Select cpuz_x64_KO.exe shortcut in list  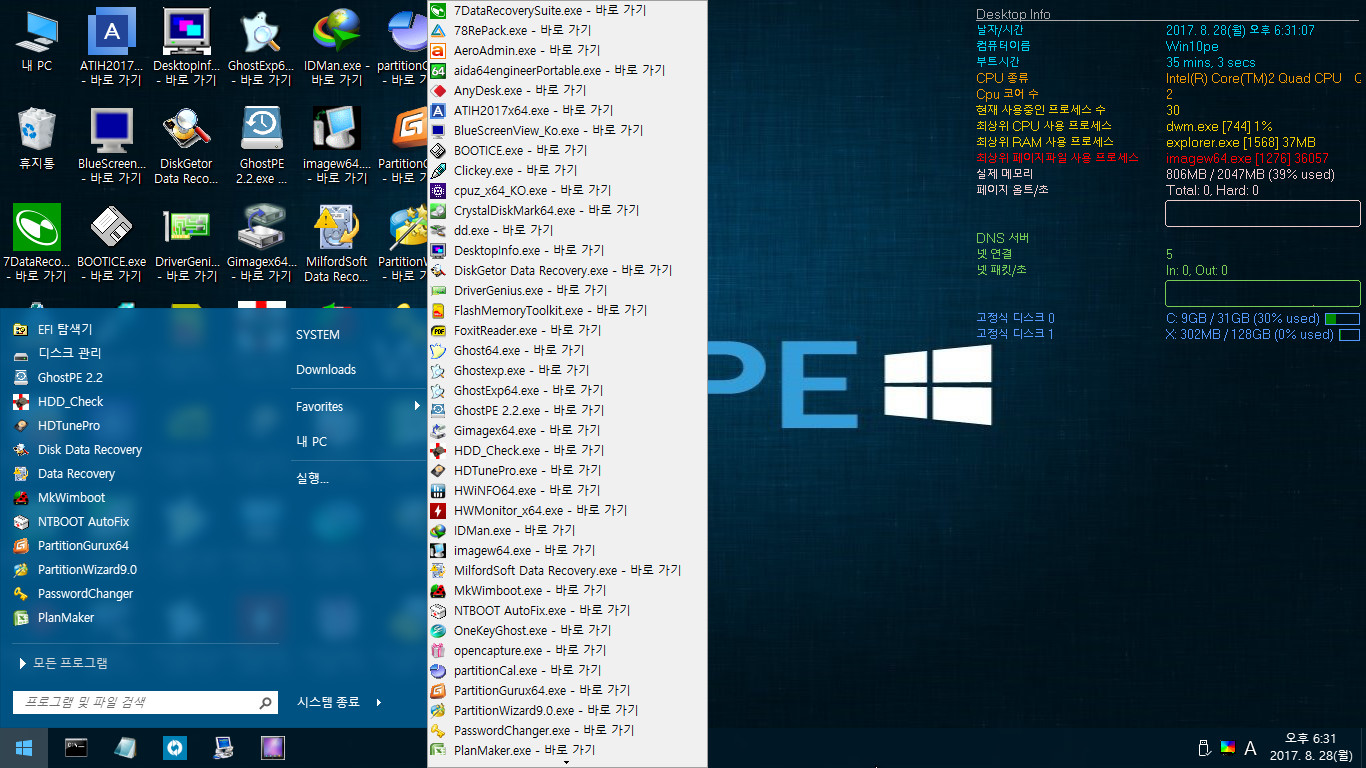click(567, 190)
